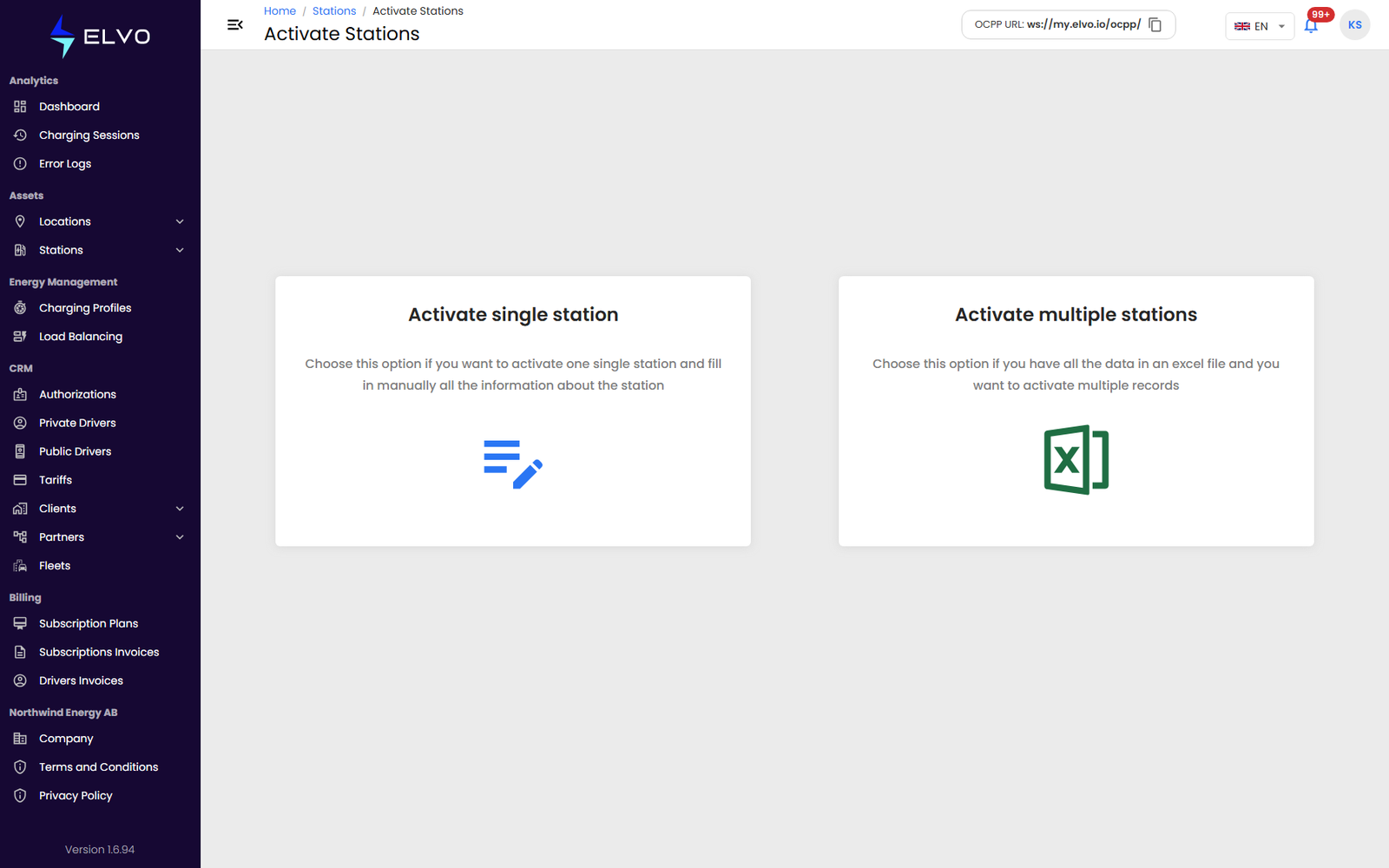Click the Charging Profiles icon
This screenshot has width=1389, height=868.
click(20, 308)
